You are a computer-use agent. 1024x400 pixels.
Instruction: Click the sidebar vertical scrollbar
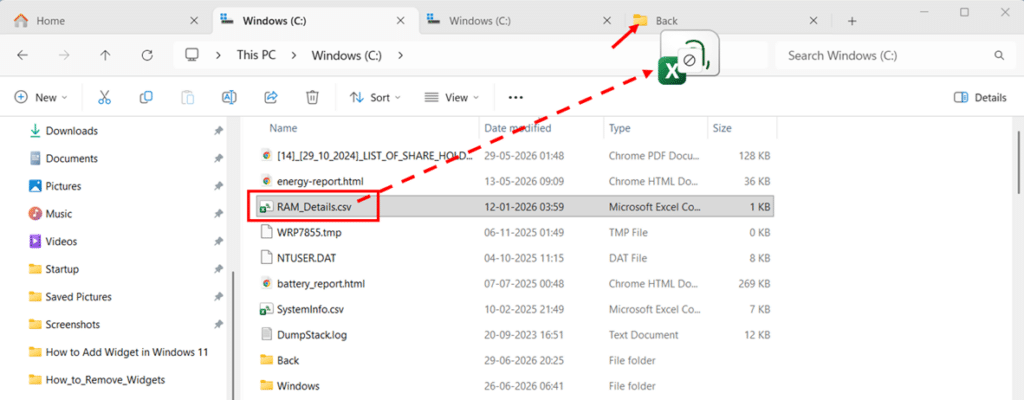pyautogui.click(x=233, y=333)
